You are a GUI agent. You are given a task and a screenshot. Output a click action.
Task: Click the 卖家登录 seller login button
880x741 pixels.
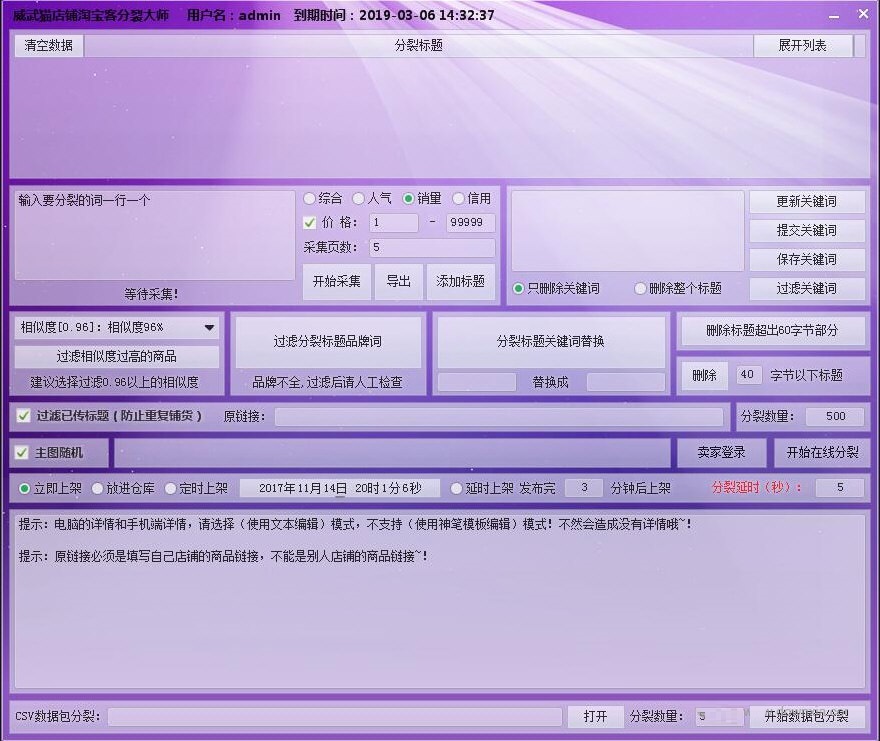(722, 452)
